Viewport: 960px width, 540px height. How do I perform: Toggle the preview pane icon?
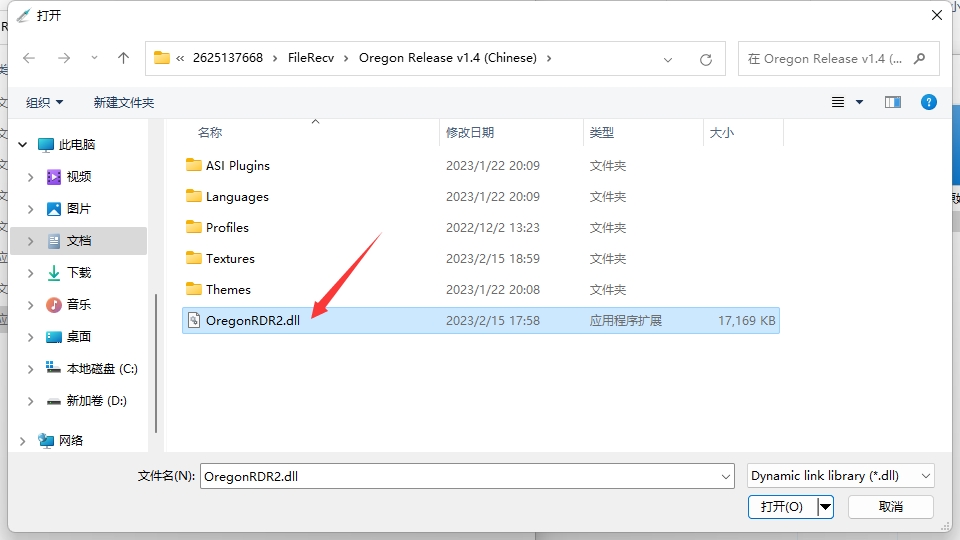[893, 102]
